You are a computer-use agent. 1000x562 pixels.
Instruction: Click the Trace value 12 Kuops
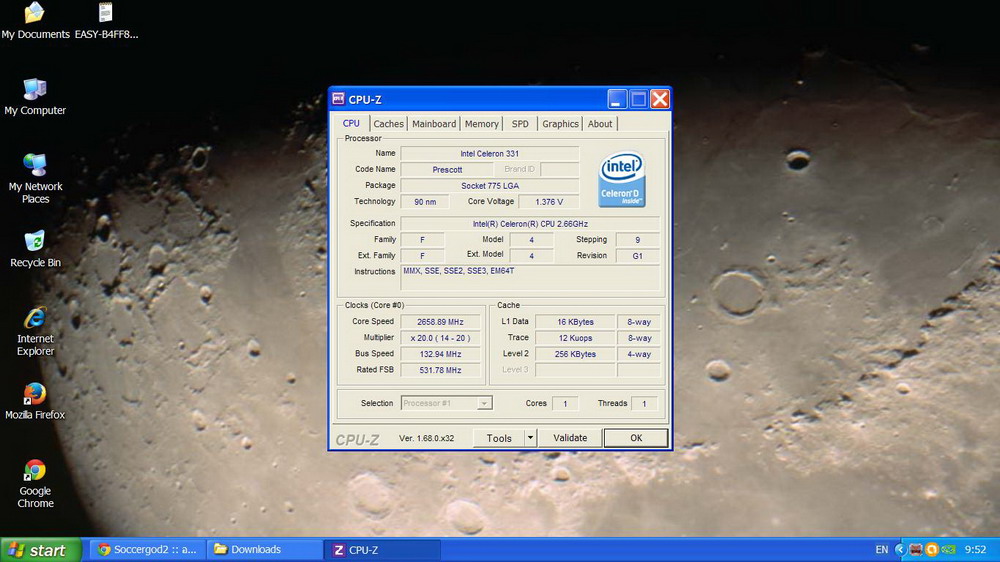575,338
